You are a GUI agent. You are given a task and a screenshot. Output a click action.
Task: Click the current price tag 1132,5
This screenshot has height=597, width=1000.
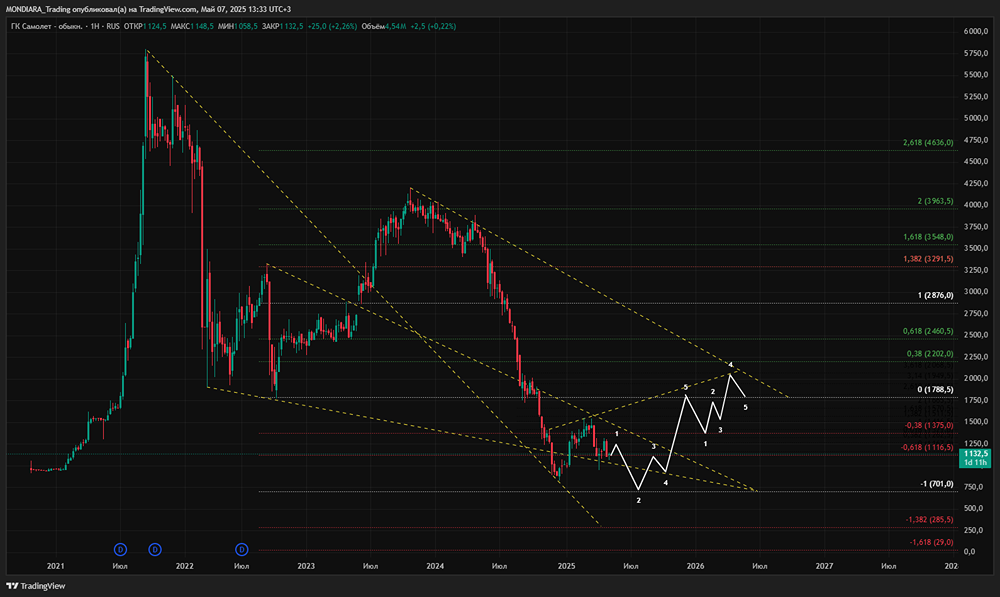point(975,457)
